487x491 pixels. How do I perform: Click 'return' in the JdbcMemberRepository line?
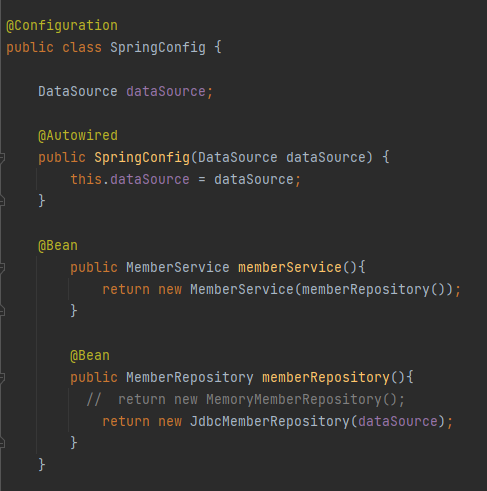tap(126, 421)
